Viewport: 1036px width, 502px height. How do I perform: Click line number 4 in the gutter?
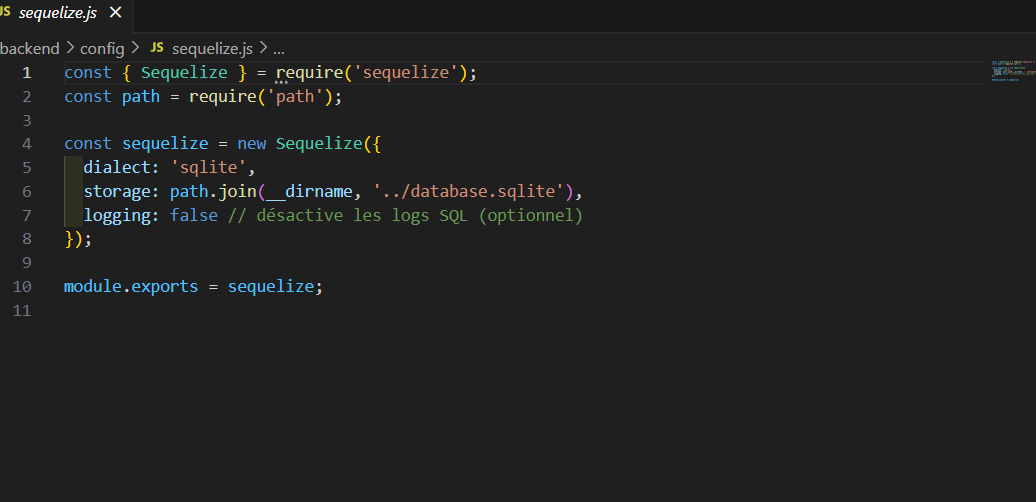click(x=26, y=144)
